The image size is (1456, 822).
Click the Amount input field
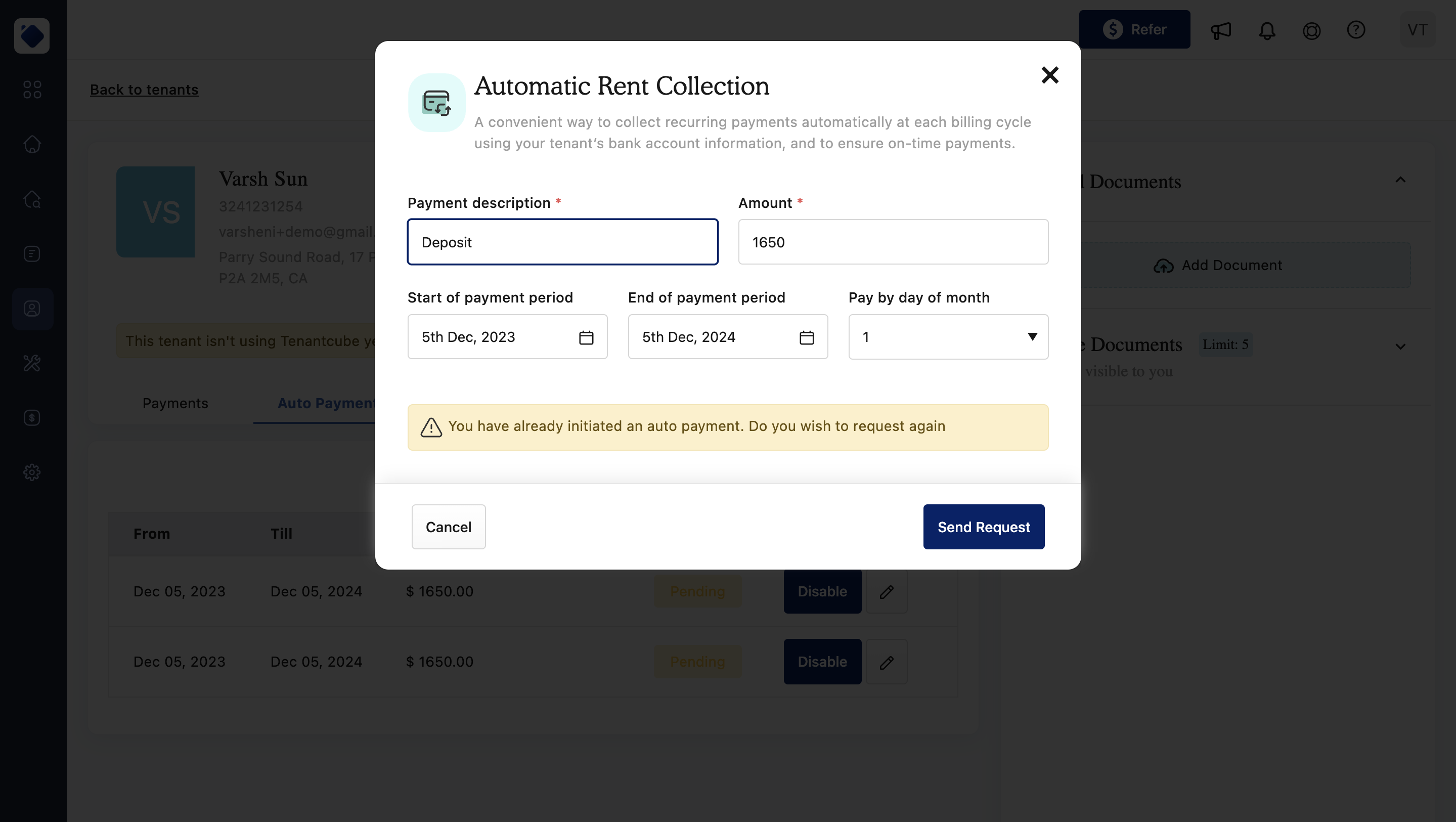pyautogui.click(x=893, y=242)
